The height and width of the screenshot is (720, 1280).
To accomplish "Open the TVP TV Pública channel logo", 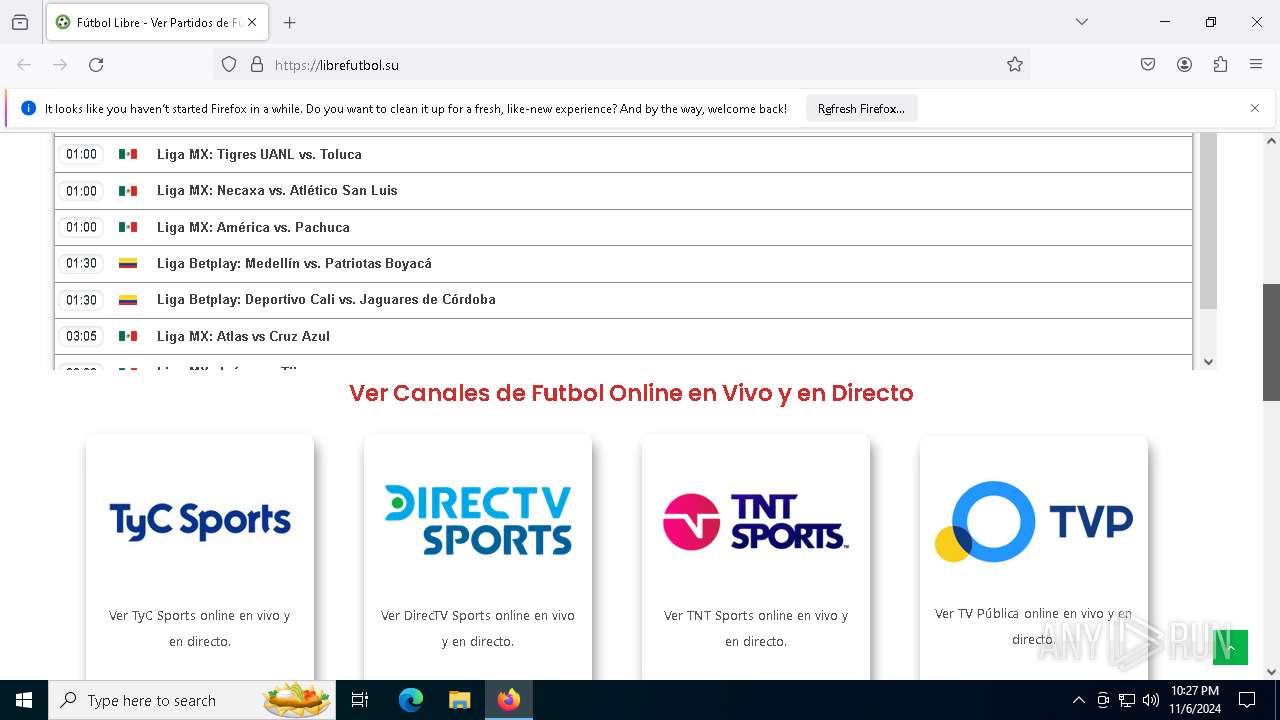I will 1034,521.
